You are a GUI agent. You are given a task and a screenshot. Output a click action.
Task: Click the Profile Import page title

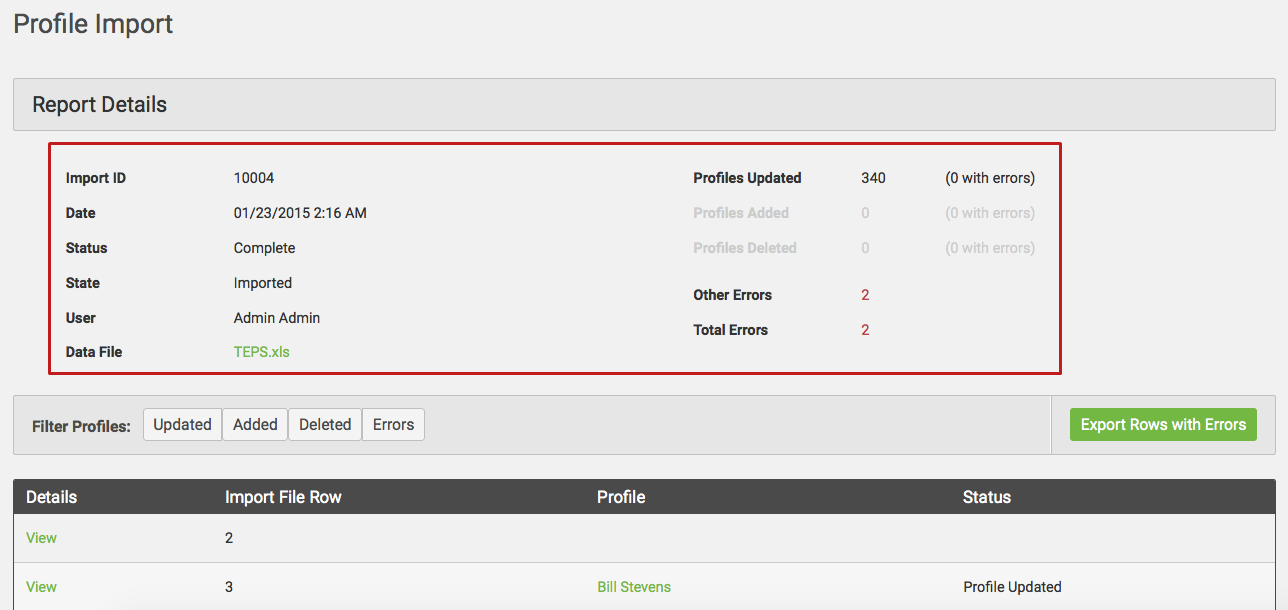[93, 24]
